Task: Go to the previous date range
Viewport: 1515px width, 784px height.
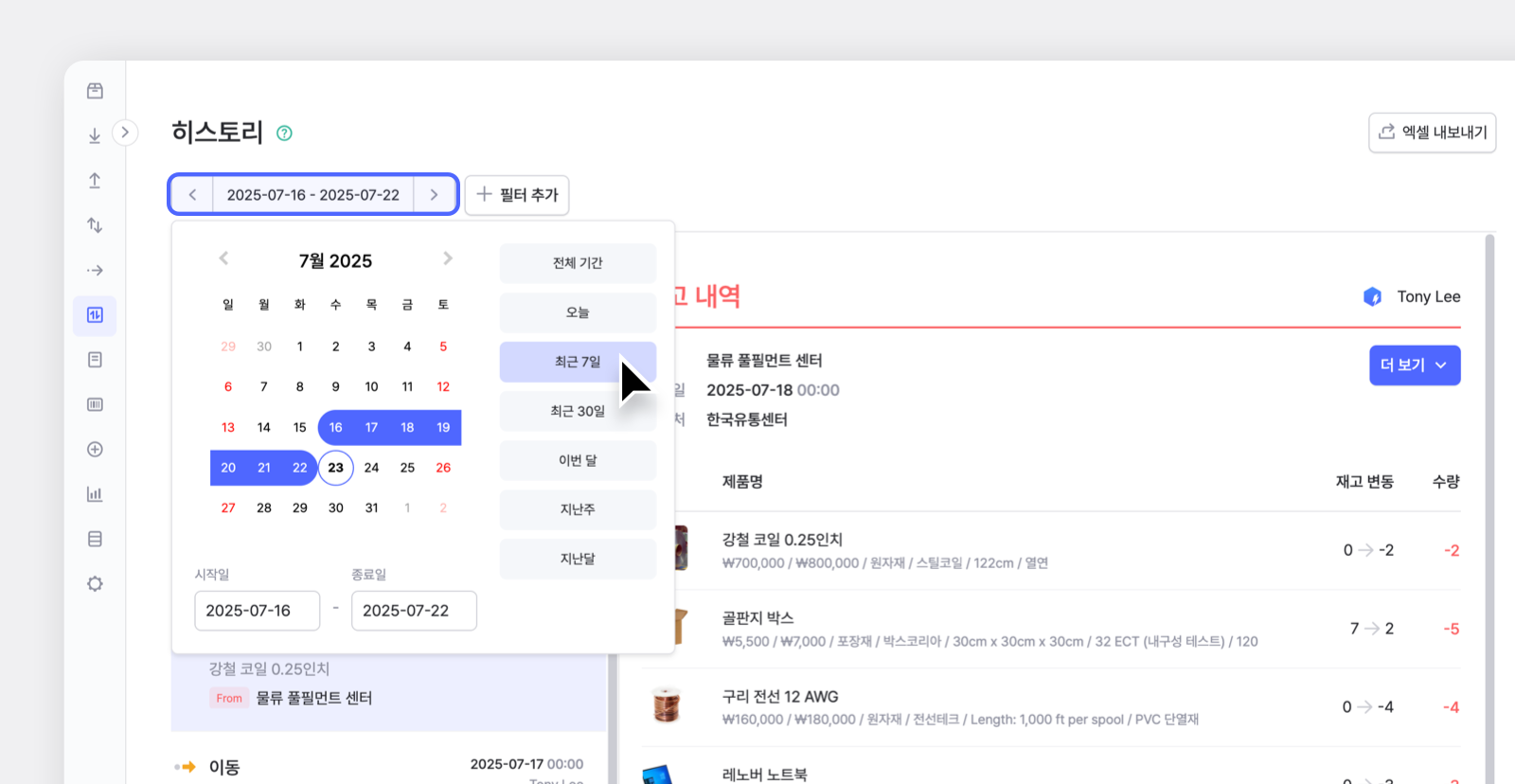Action: click(x=192, y=195)
